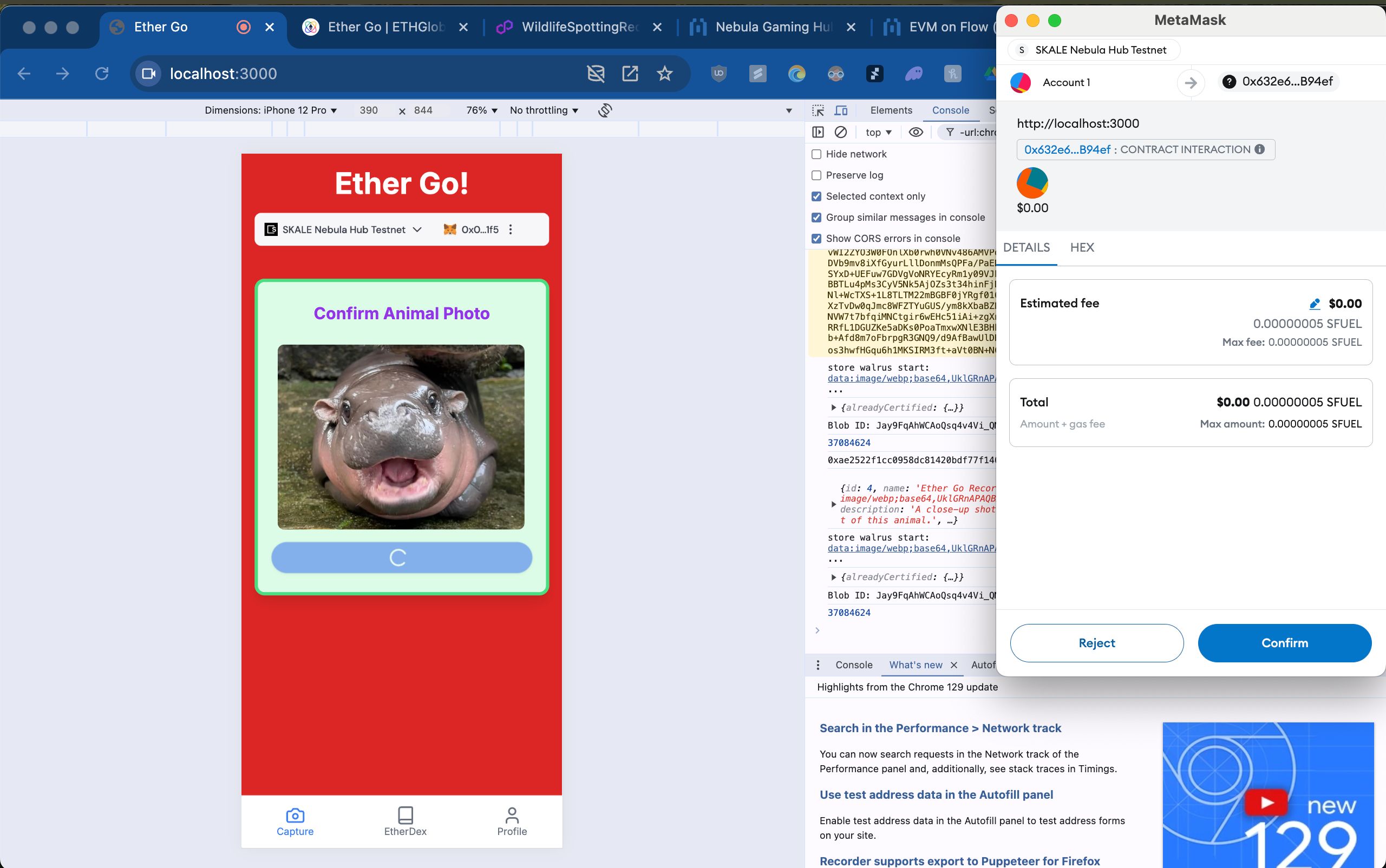
Task: Uncheck Group similar messages in console
Action: [x=816, y=218]
